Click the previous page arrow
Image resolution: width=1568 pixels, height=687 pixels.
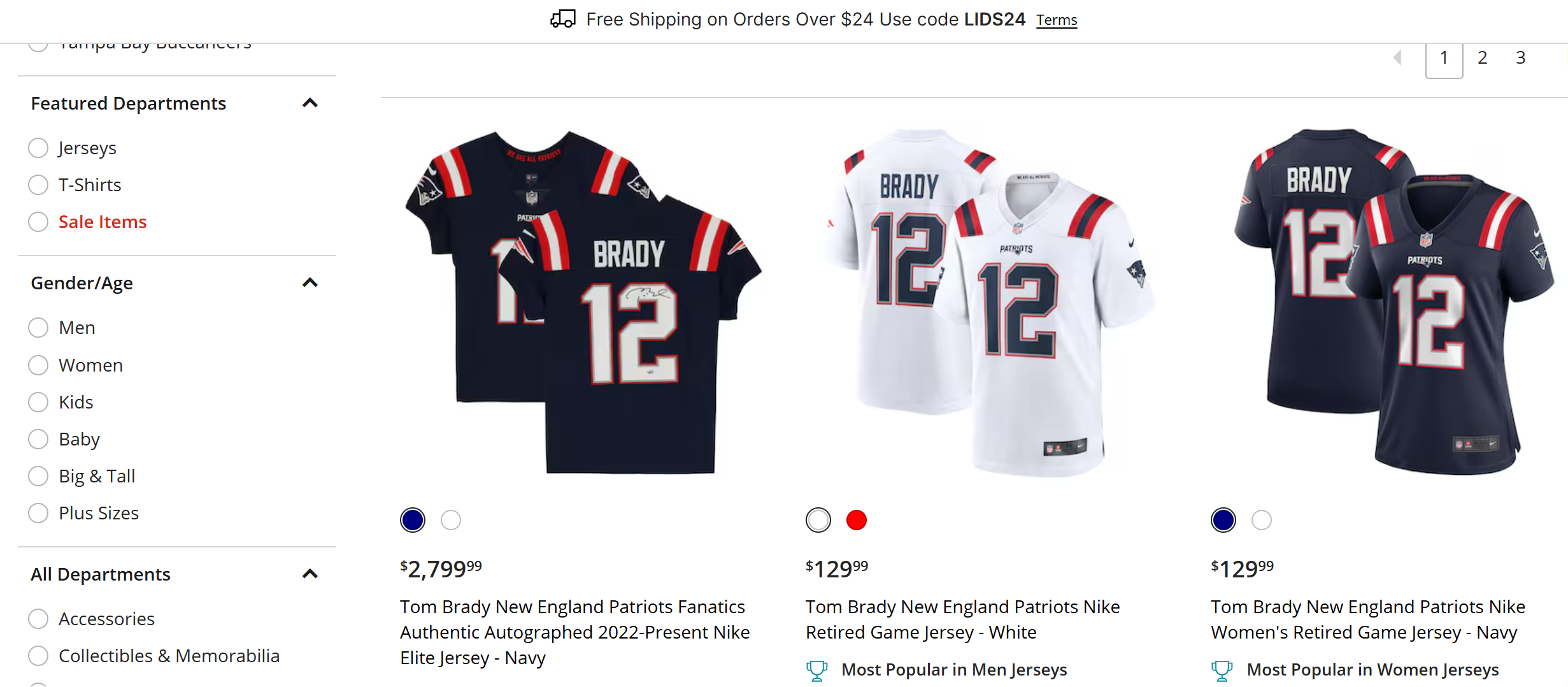[x=1397, y=57]
